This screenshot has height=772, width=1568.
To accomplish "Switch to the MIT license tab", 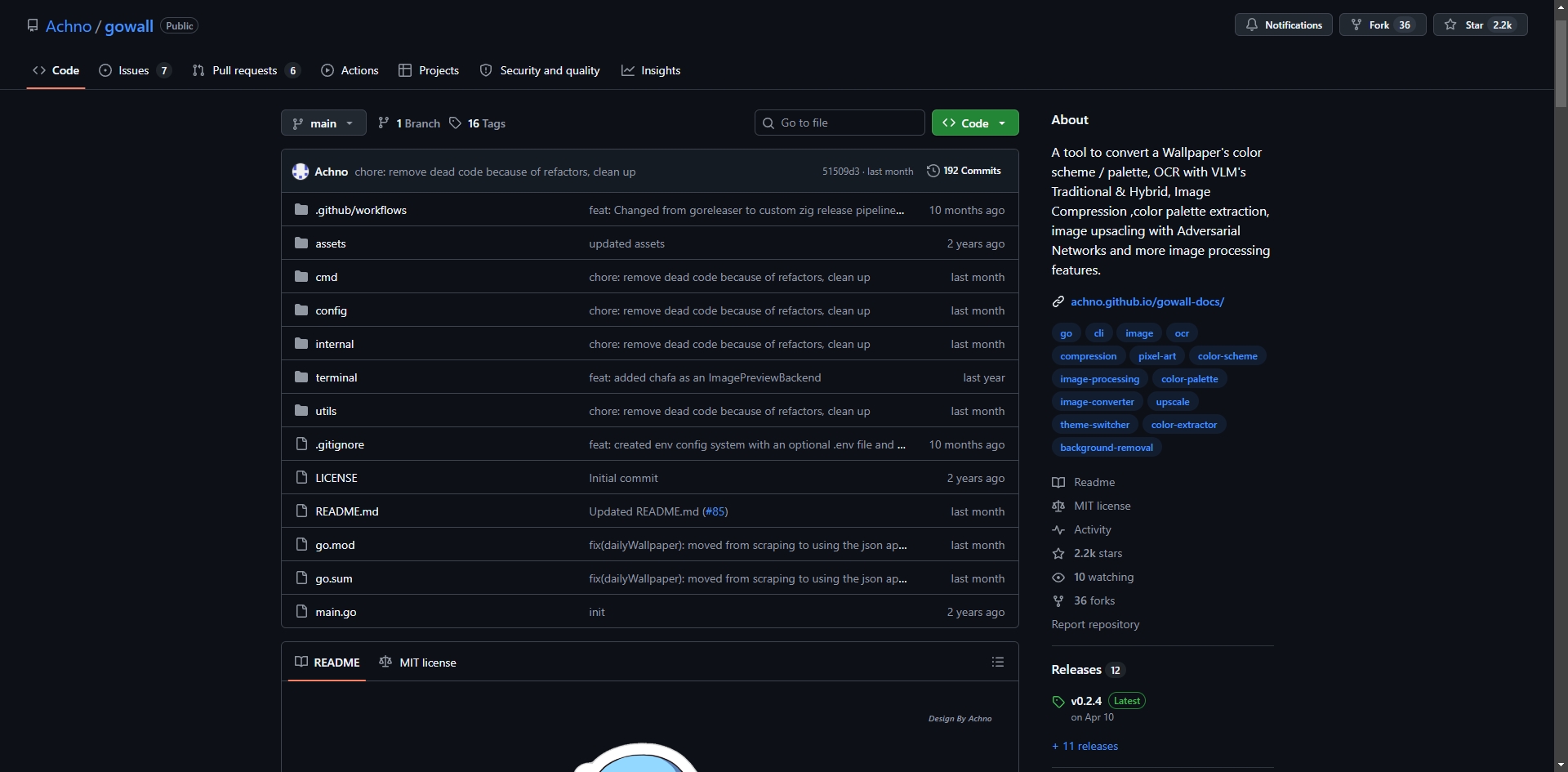I will 417,662.
